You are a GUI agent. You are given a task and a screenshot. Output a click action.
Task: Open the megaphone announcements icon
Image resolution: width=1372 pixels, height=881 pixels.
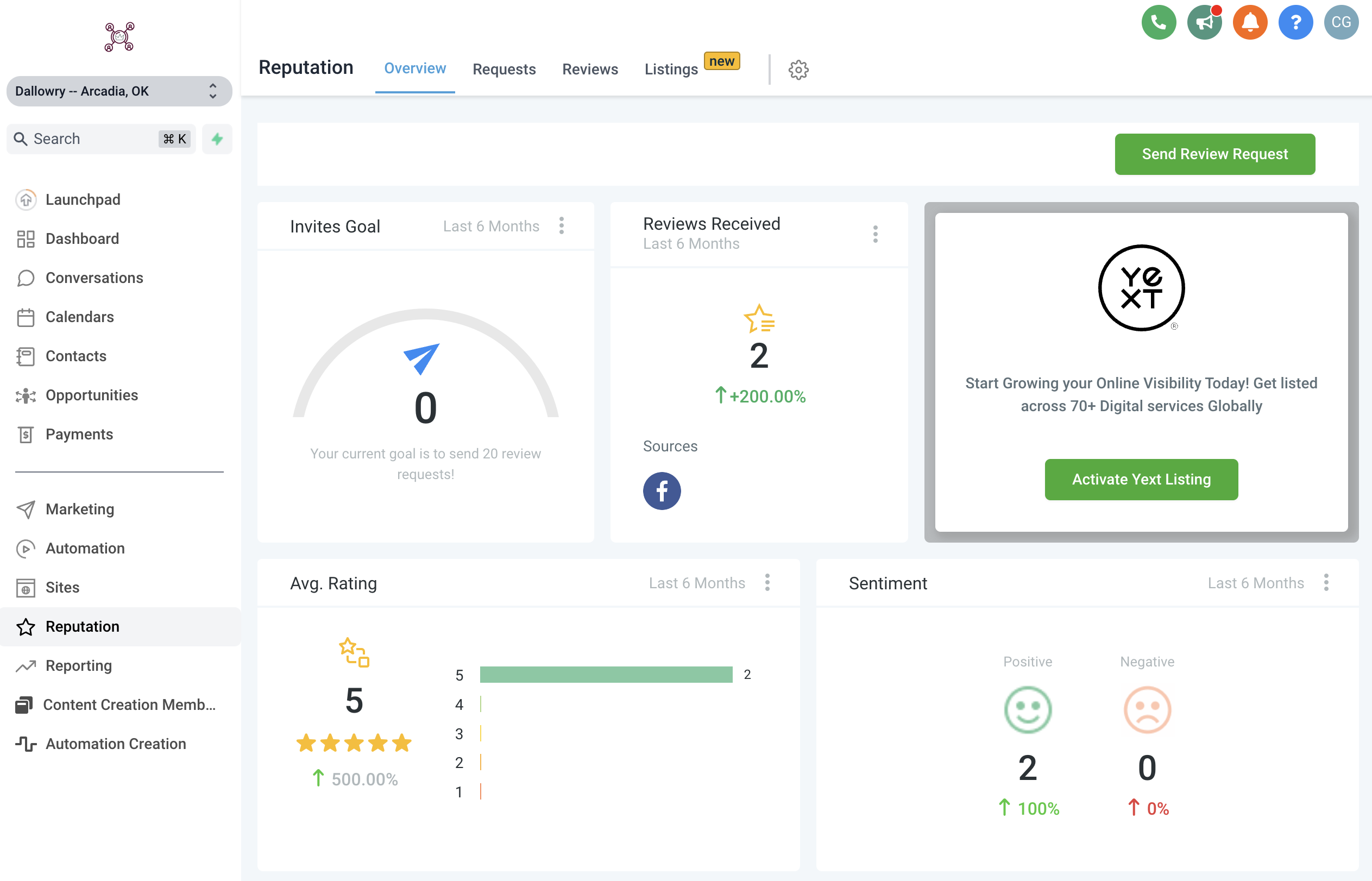(1204, 22)
